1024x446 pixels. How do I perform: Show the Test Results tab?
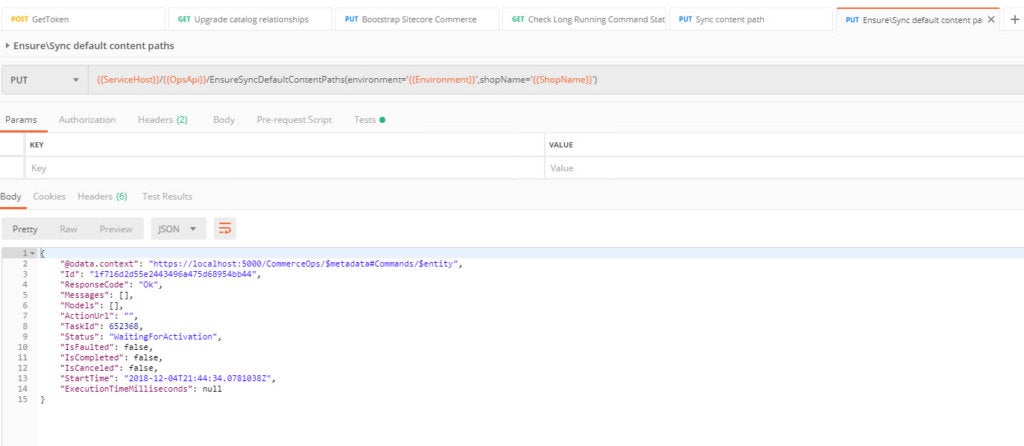[167, 197]
